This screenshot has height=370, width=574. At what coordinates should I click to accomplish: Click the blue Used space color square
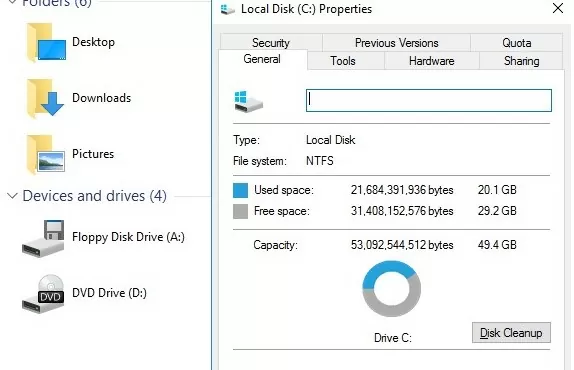pos(240,190)
